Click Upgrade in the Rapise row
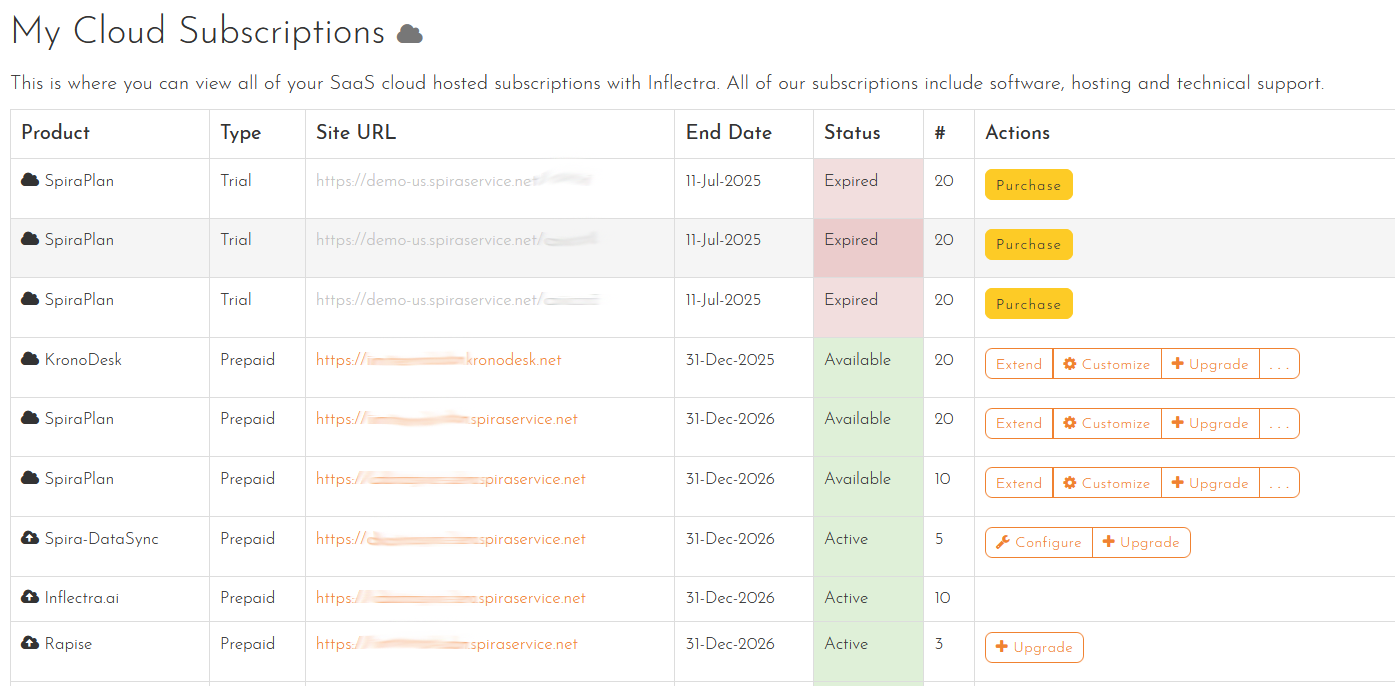 click(1034, 647)
